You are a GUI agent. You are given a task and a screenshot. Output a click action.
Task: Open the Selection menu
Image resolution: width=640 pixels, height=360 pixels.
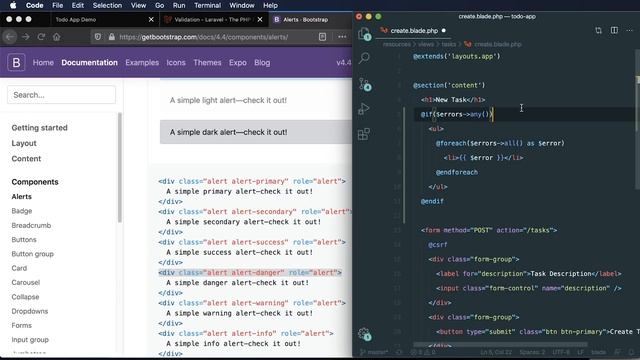[x=107, y=5]
